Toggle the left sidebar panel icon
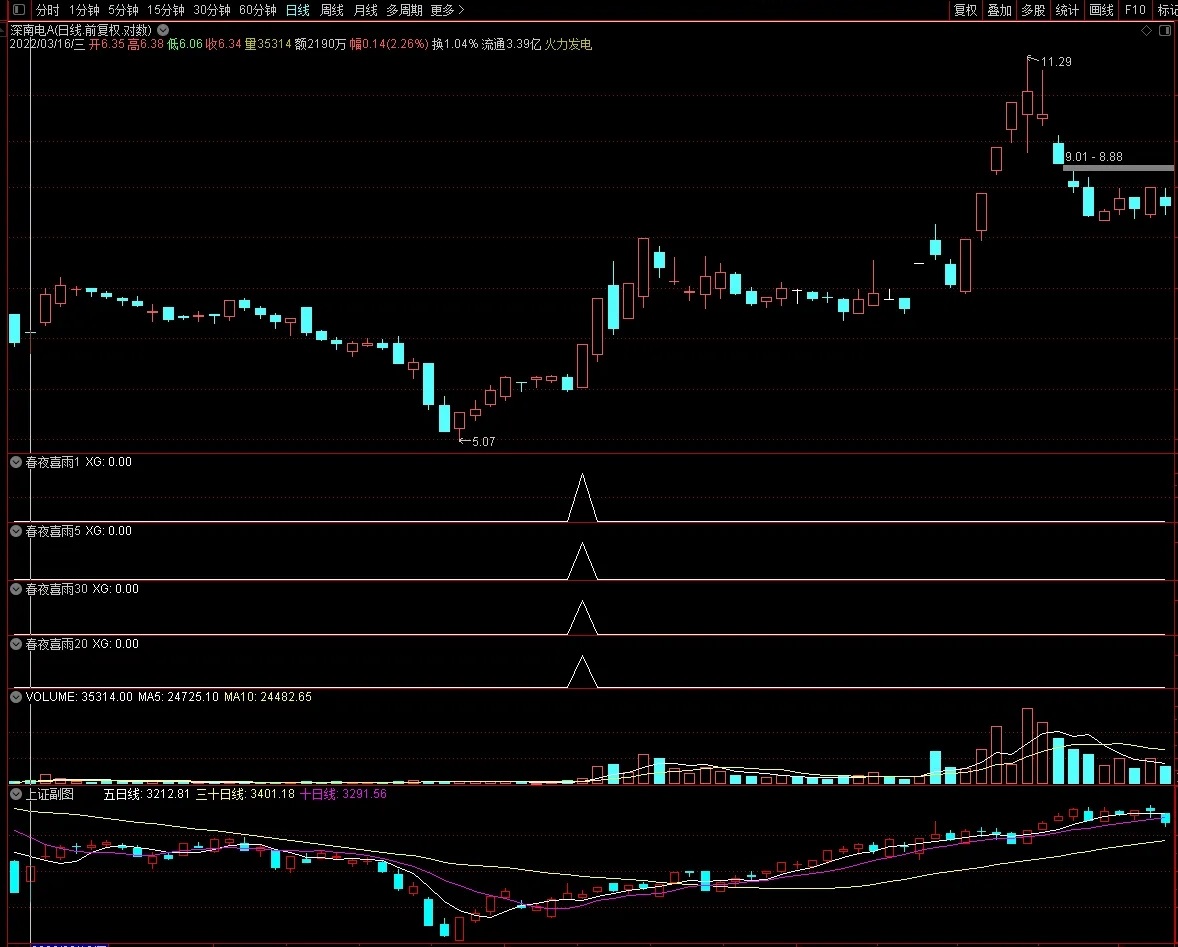This screenshot has height=947, width=1178. pos(20,10)
